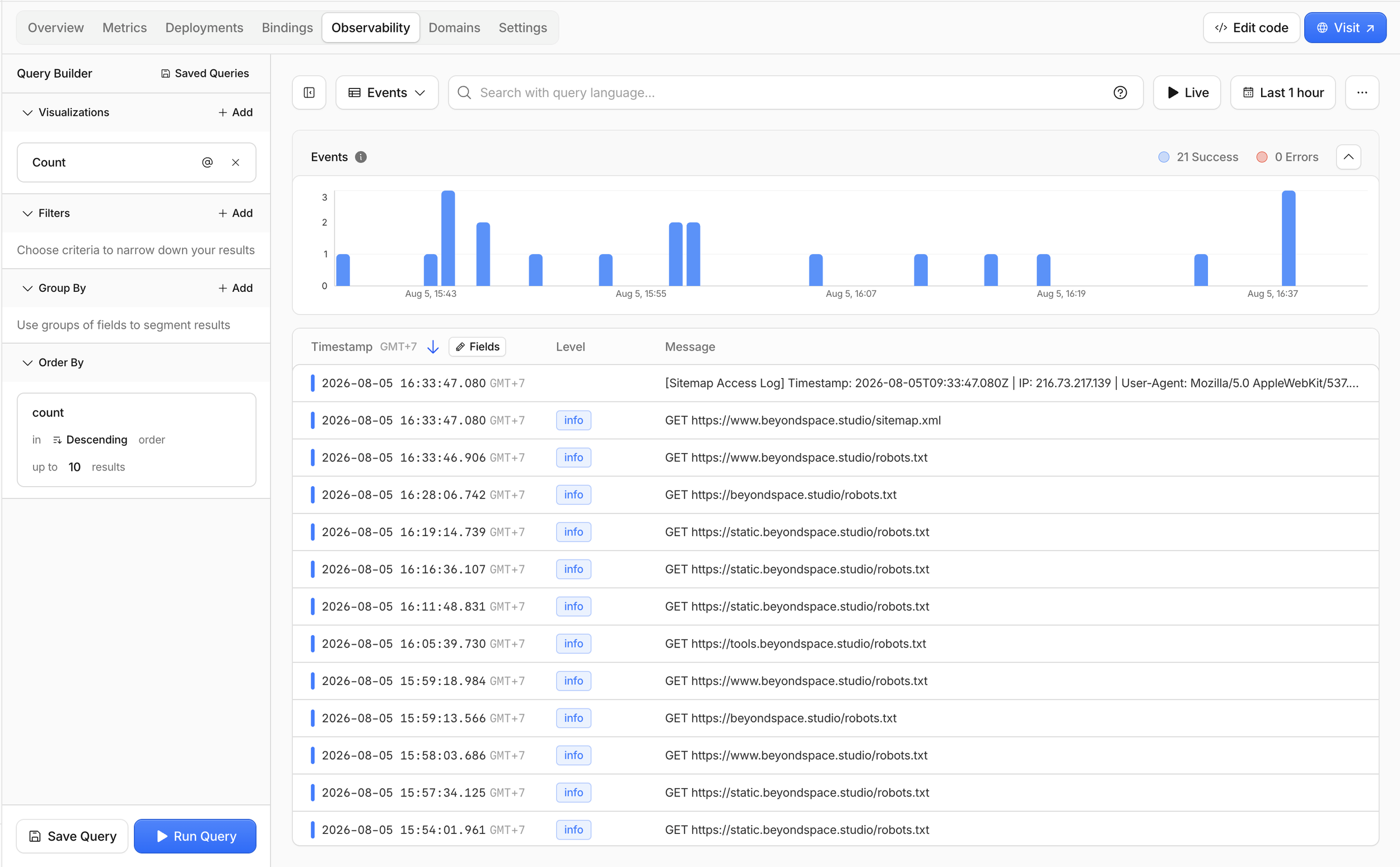Add a new filter
Viewport: 1400px width, 867px height.
(x=236, y=213)
